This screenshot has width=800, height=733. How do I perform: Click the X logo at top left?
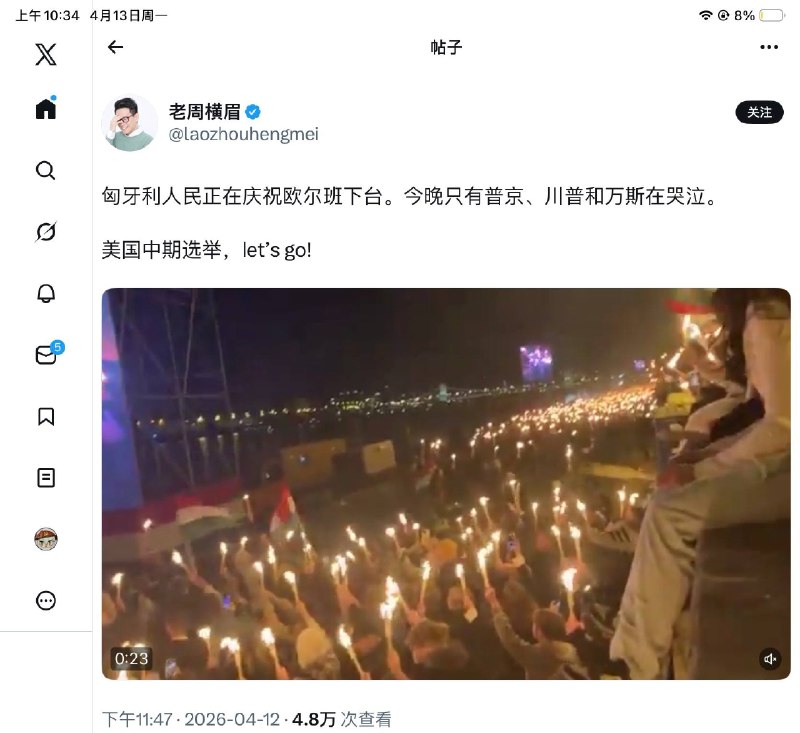(44, 55)
